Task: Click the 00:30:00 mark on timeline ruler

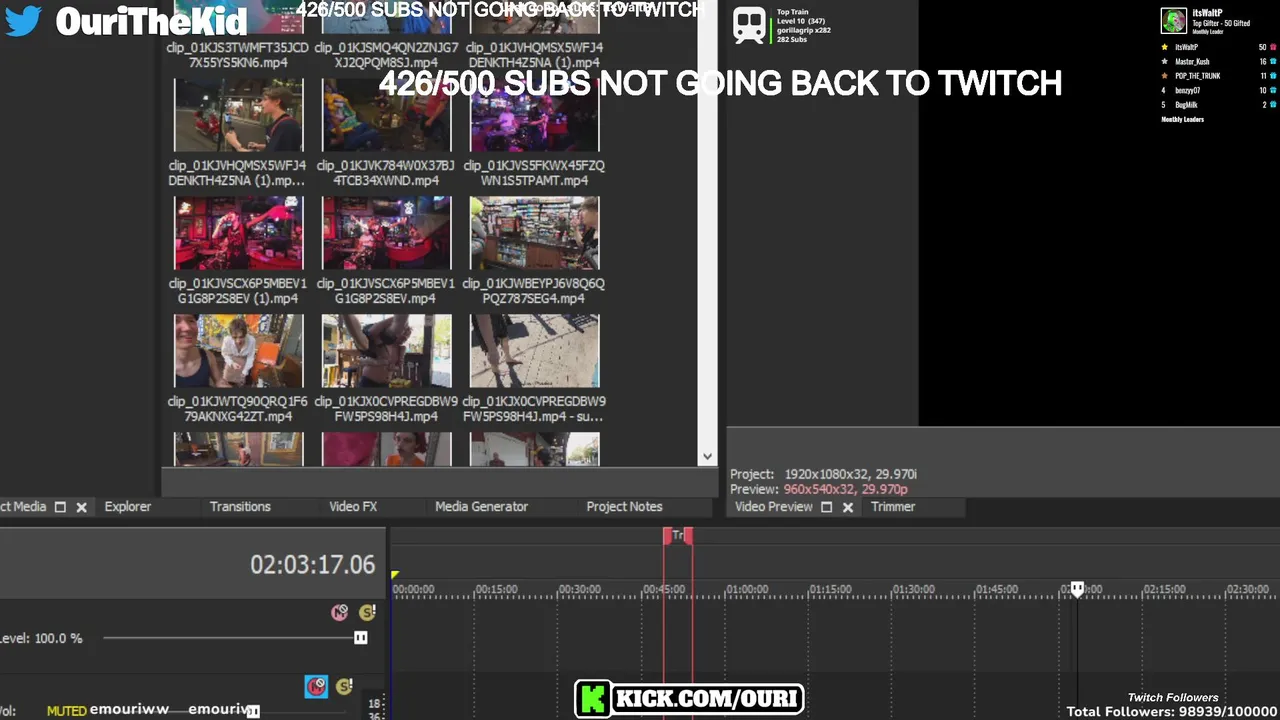Action: click(579, 590)
